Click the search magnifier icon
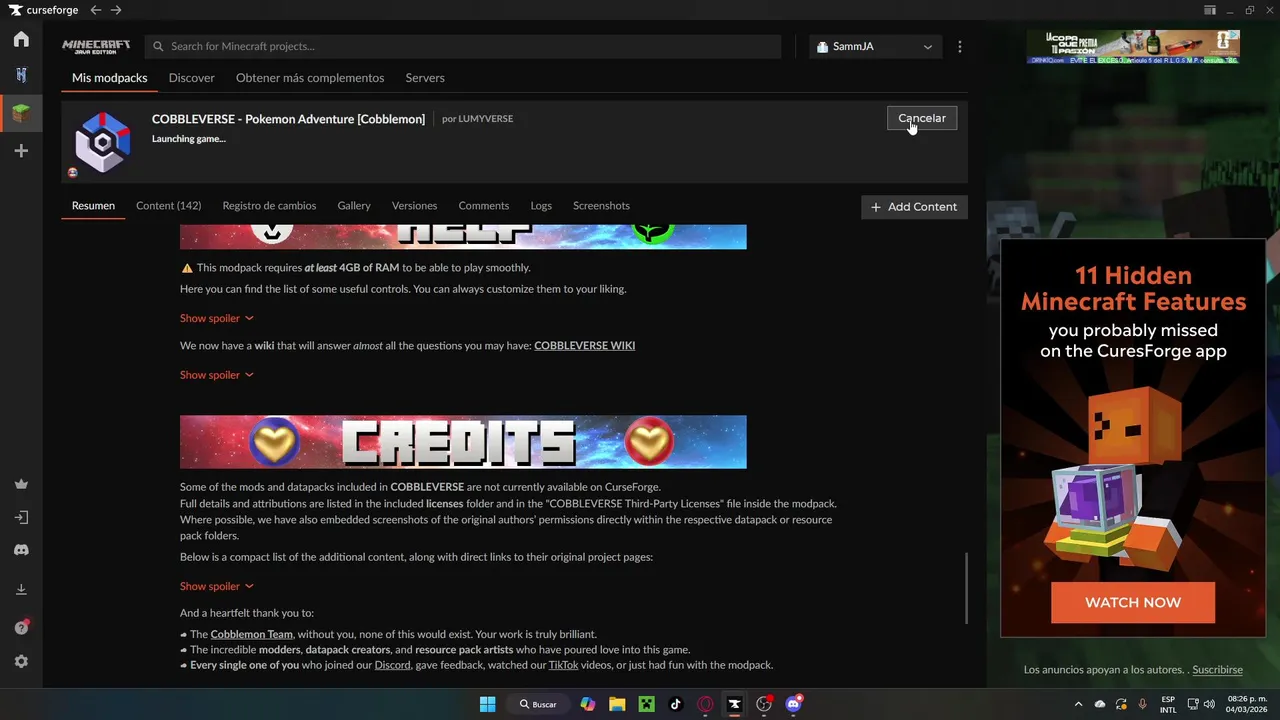Image resolution: width=1280 pixels, height=720 pixels. (x=158, y=46)
